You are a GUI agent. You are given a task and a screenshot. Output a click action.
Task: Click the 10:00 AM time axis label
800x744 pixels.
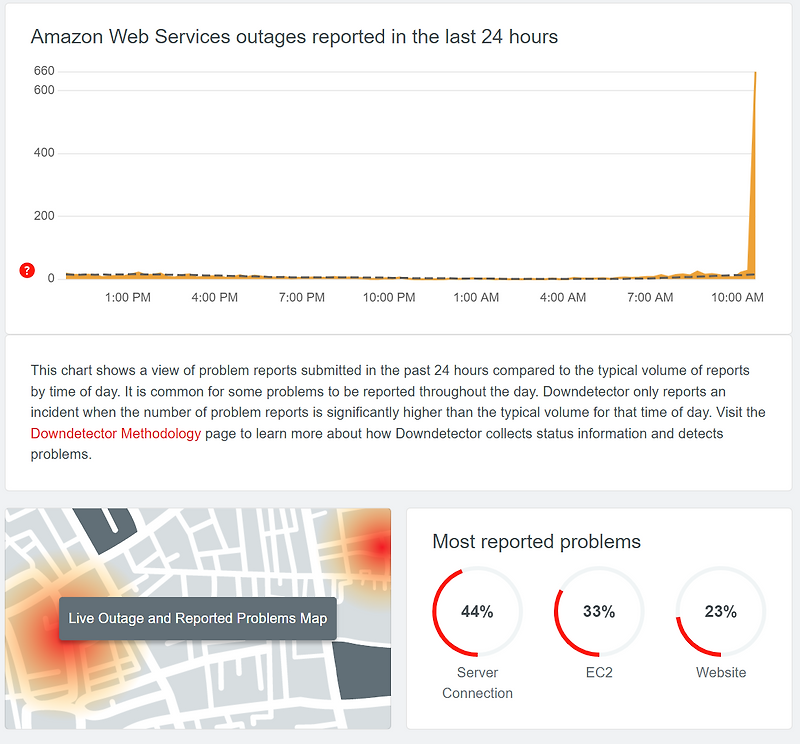coord(737,297)
